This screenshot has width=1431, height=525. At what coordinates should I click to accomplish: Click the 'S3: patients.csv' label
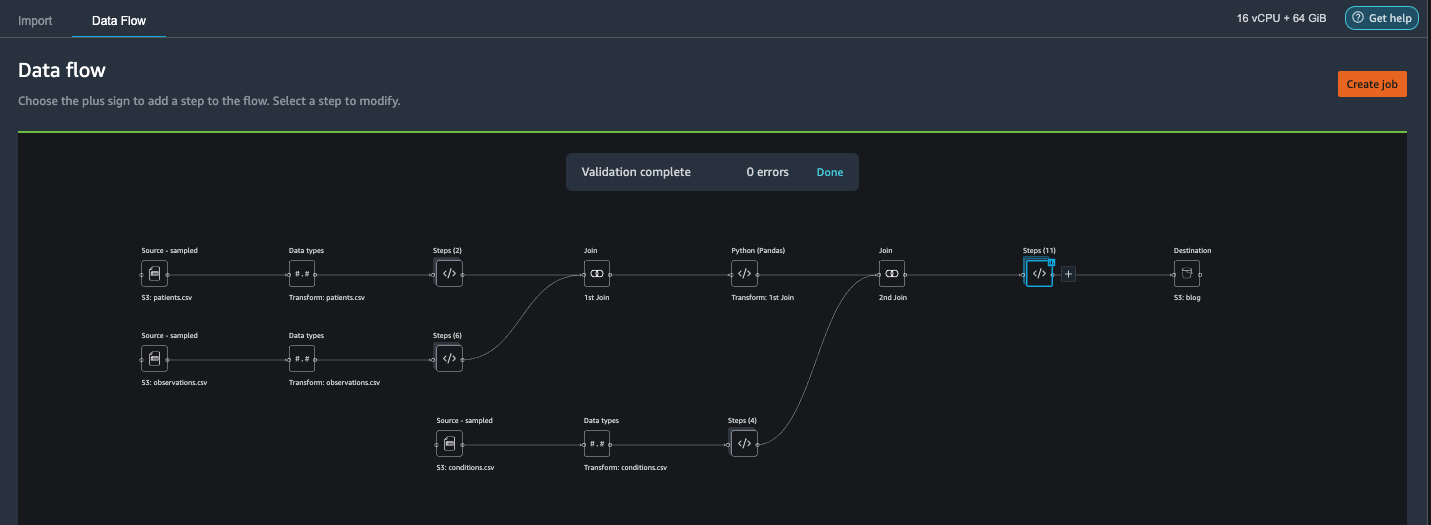click(166, 297)
